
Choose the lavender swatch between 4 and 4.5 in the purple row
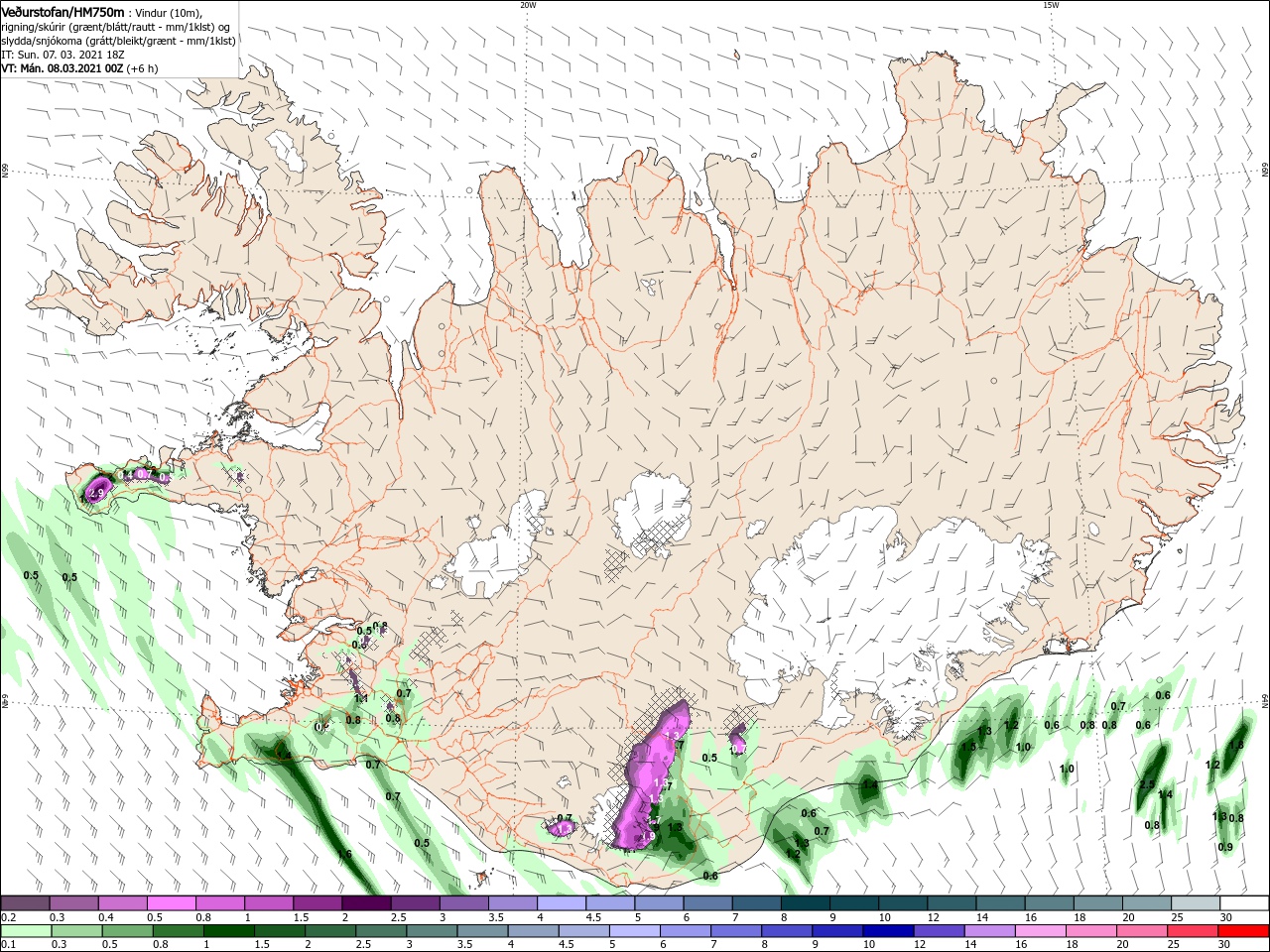(x=562, y=903)
